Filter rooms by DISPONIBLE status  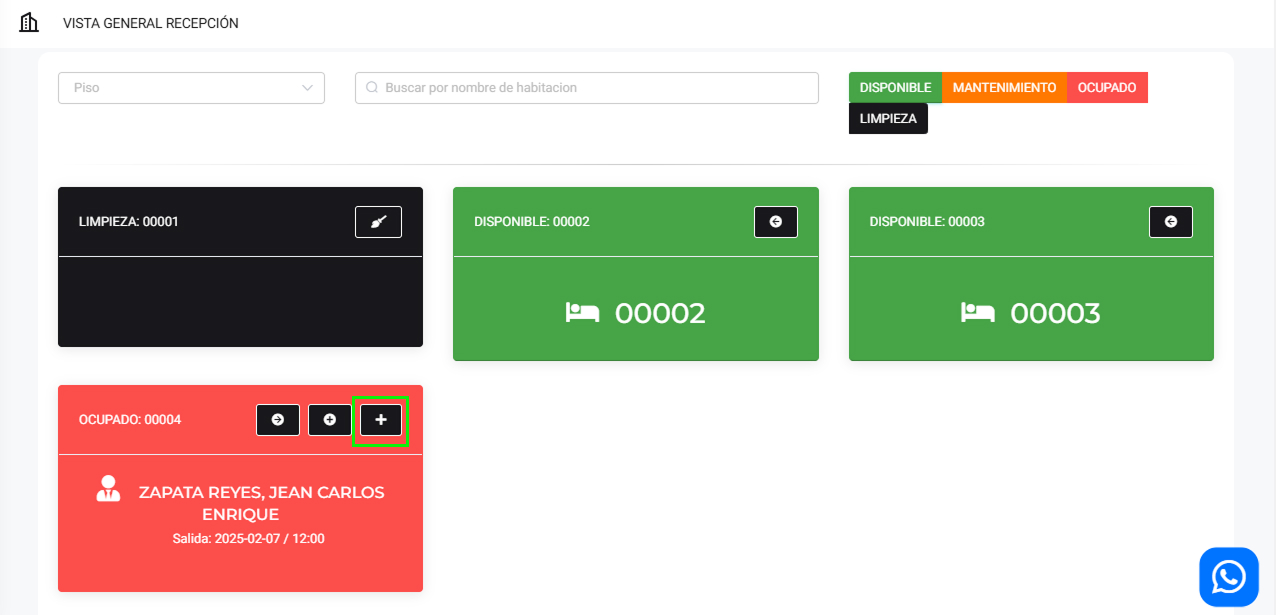click(x=895, y=88)
